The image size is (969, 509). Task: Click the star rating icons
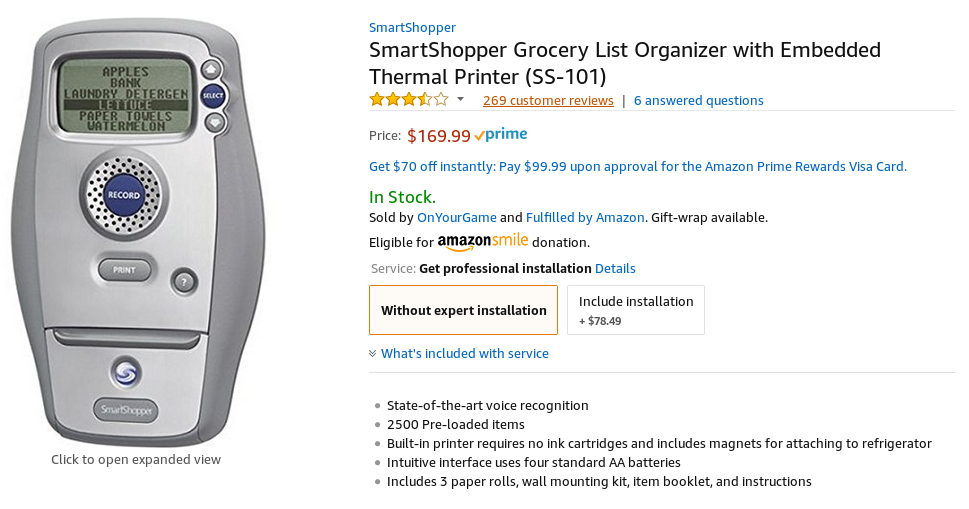409,100
